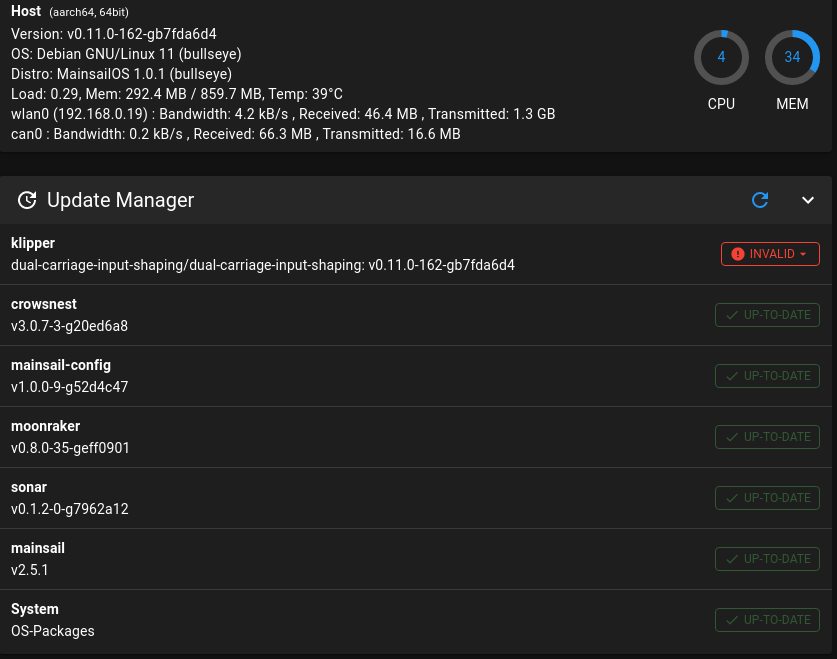Select the moonraker entry row
Image resolution: width=837 pixels, height=659 pixels.
[350, 437]
